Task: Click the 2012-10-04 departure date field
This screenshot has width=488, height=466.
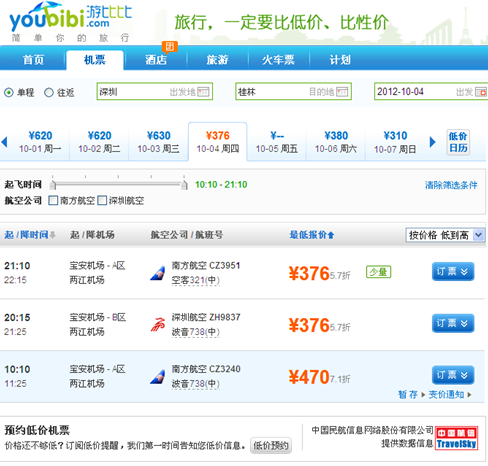Action: 431,92
